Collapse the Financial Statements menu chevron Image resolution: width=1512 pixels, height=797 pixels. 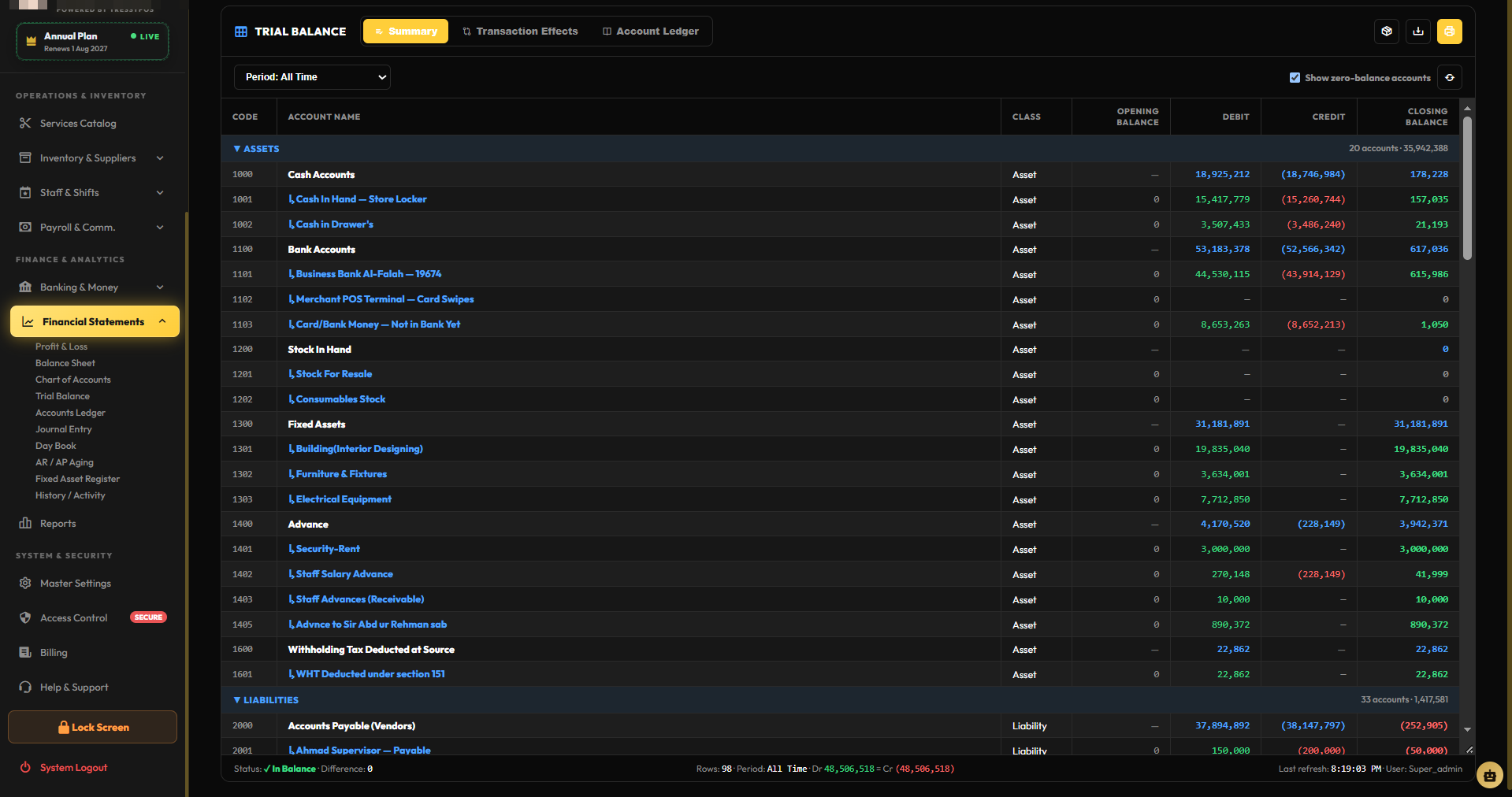pos(162,321)
